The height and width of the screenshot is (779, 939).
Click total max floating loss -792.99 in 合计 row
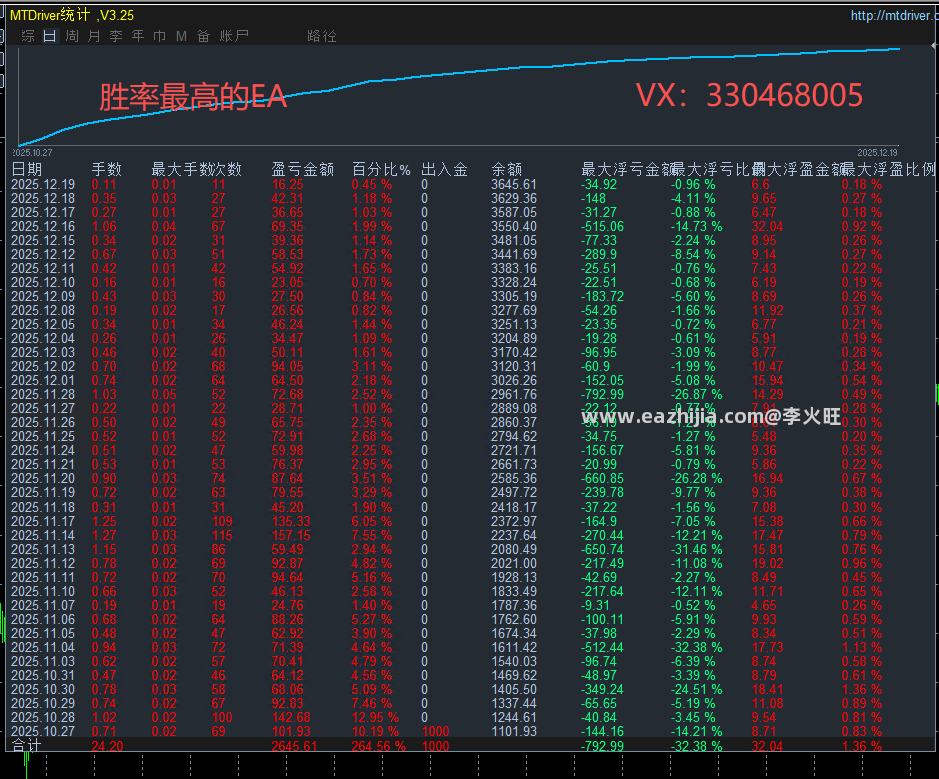(602, 746)
